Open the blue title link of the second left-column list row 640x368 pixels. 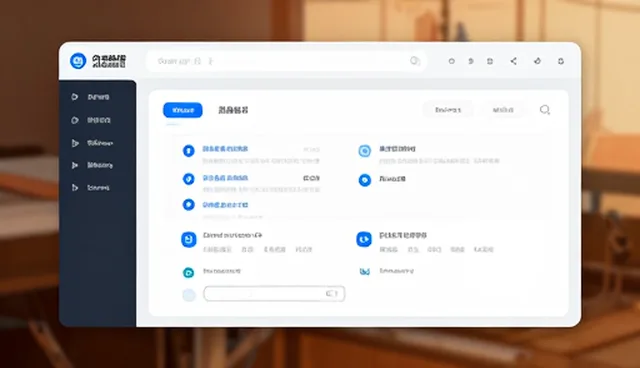[225, 178]
